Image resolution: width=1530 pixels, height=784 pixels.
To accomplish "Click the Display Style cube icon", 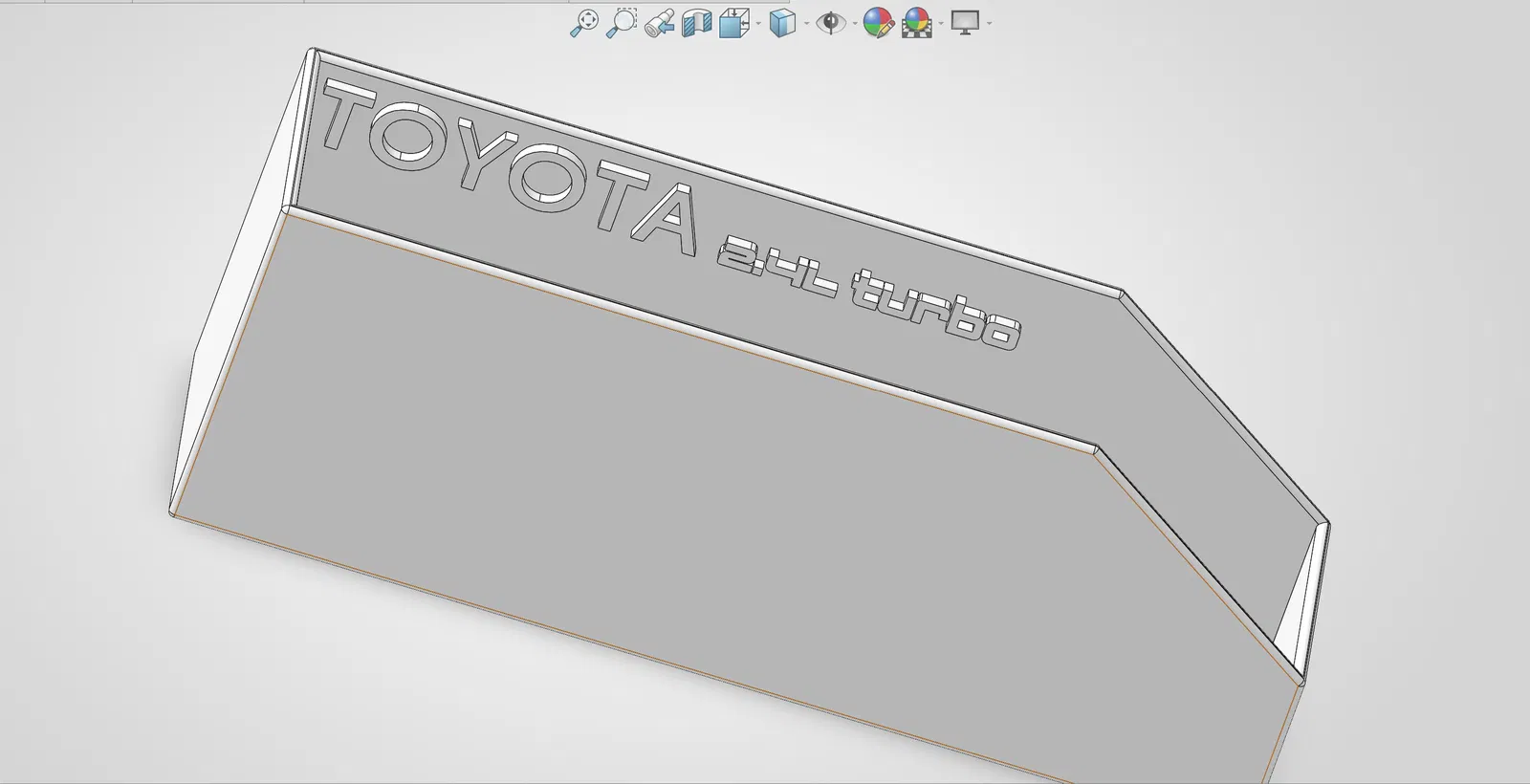I will coord(782,23).
